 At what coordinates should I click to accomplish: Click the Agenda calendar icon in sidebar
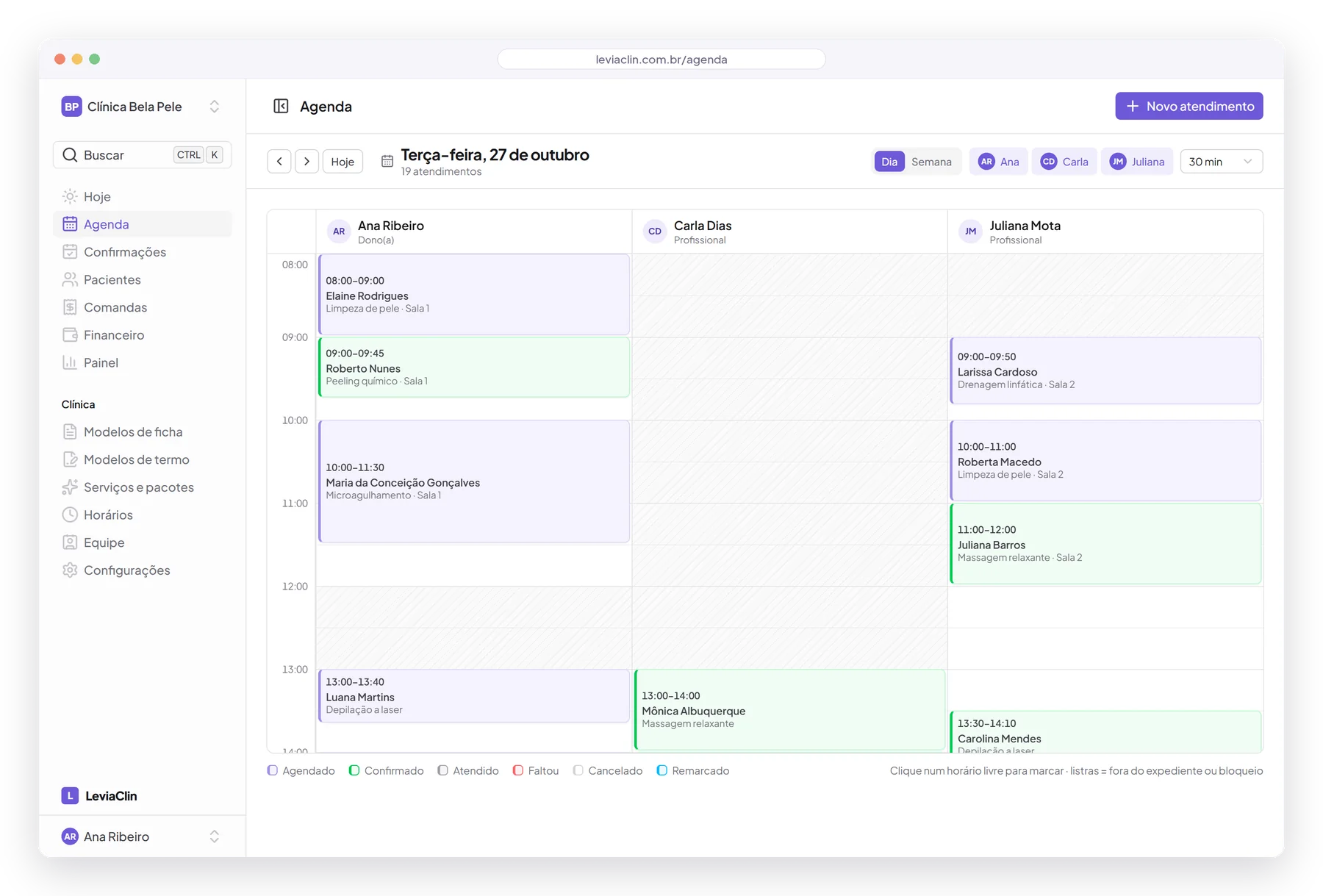70,224
